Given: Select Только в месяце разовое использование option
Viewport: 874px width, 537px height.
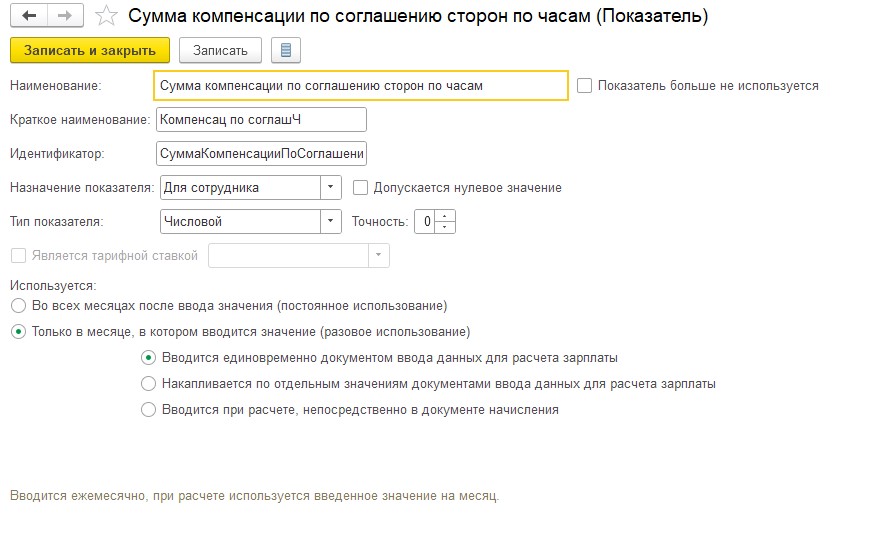Looking at the screenshot, I should 18,332.
